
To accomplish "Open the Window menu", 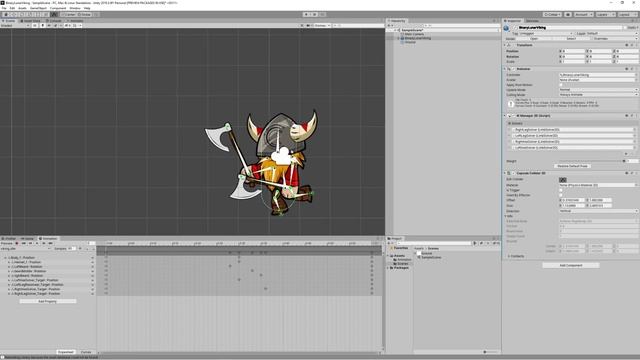I will tap(75, 8).
